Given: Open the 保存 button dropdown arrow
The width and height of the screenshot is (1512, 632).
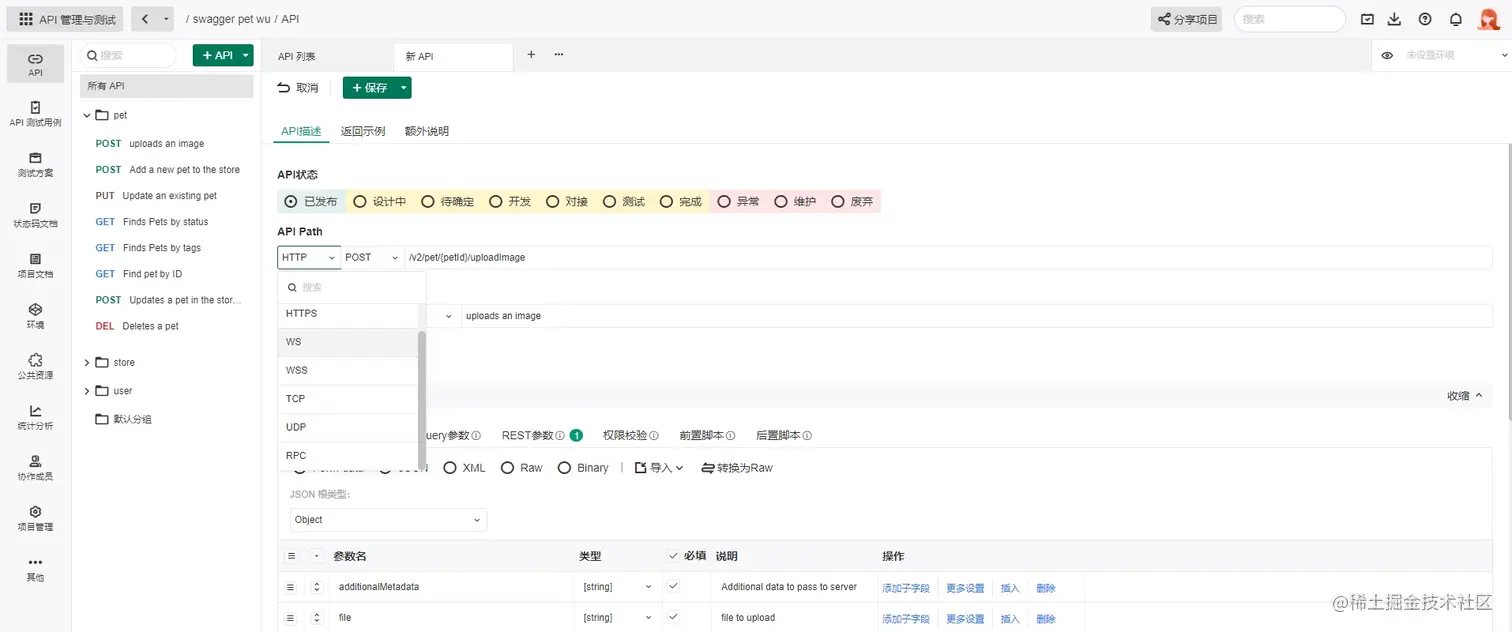Looking at the screenshot, I should click(403, 88).
